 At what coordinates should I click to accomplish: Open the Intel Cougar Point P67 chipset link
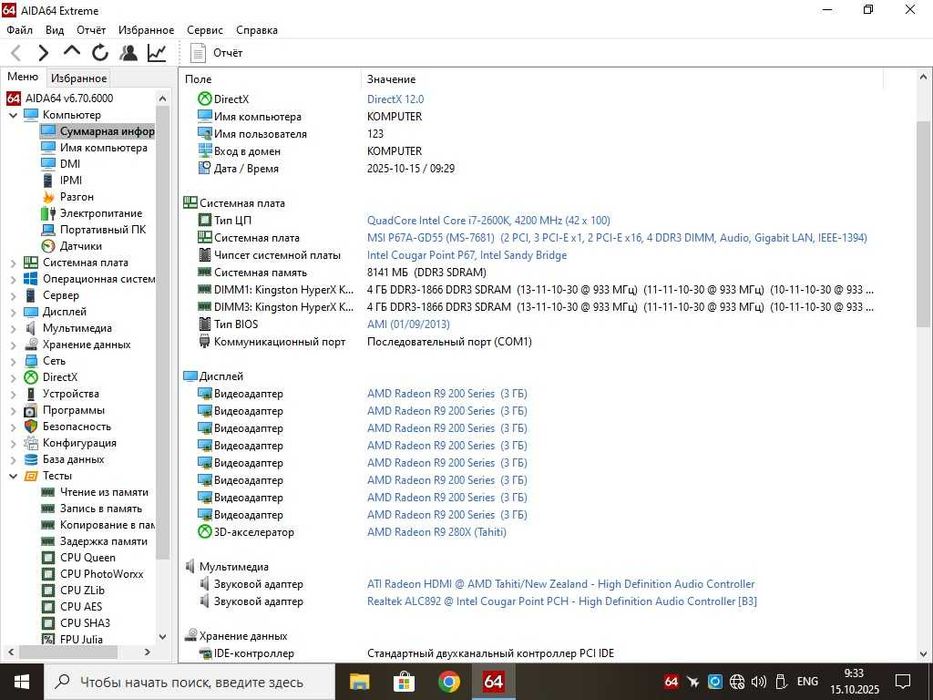[x=466, y=255]
